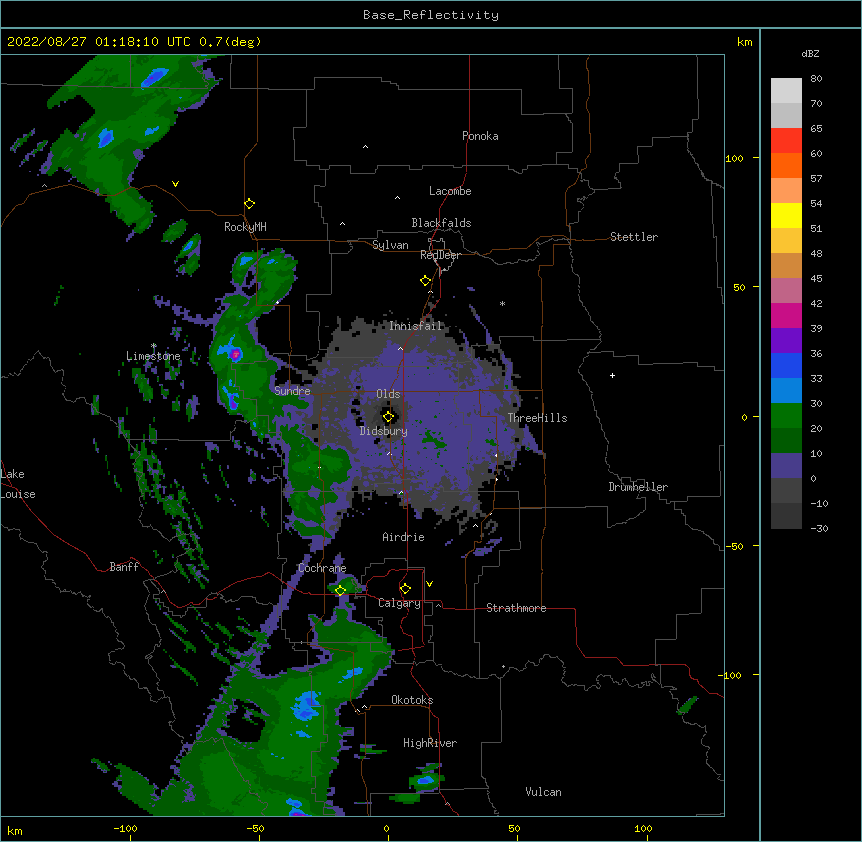Image resolution: width=862 pixels, height=842 pixels.
Task: Click the 80 value in the dBZ legend
Action: [x=816, y=79]
